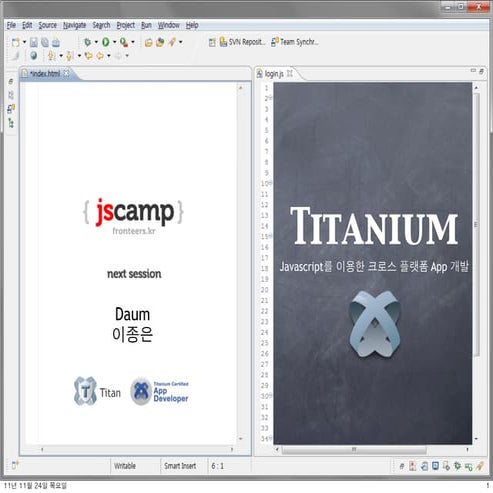Click the login.js horizontal scrollbar thumb
This screenshot has height=493, width=493.
click(354, 450)
